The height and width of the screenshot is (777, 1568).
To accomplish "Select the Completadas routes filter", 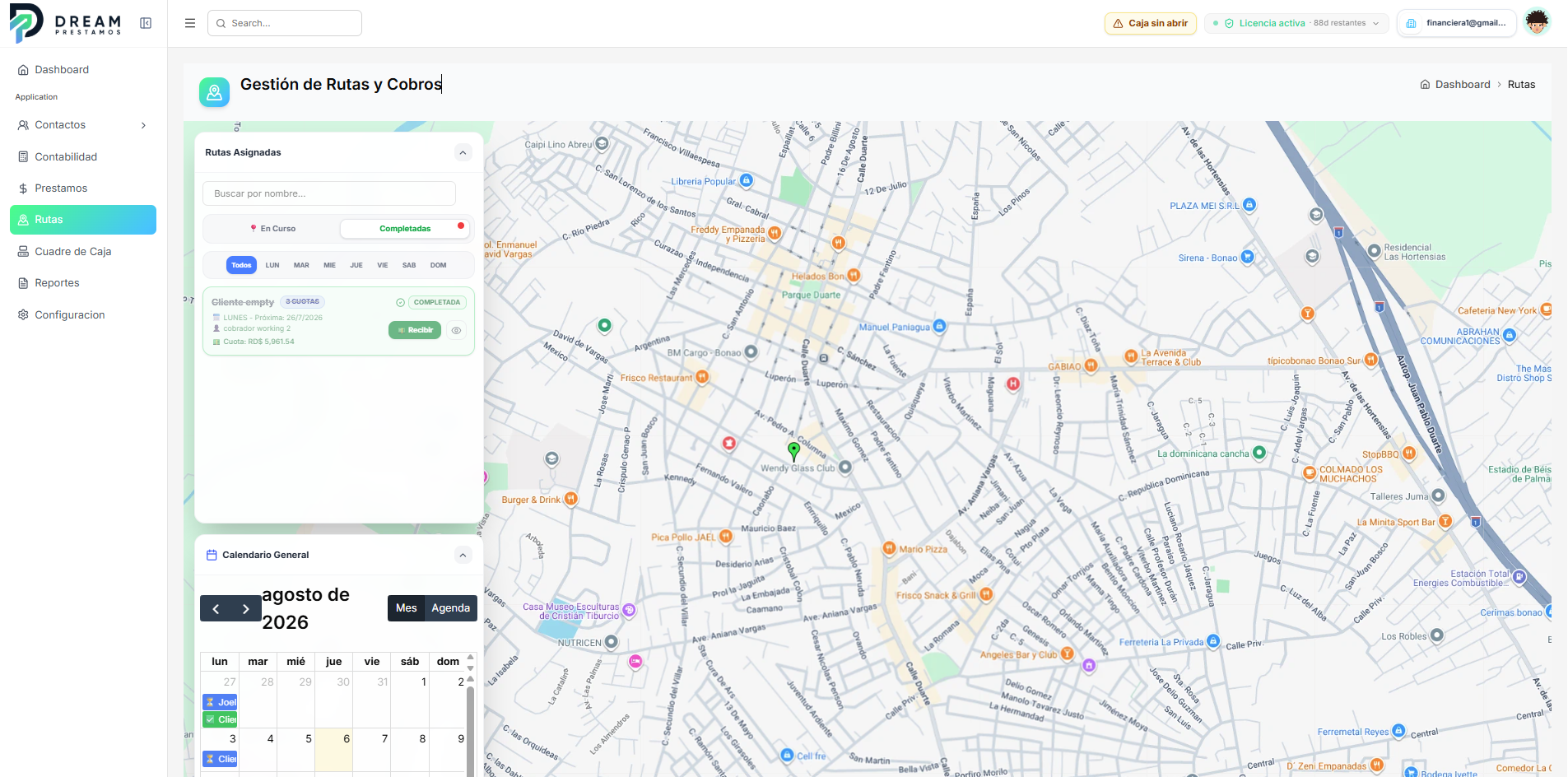I will click(405, 229).
